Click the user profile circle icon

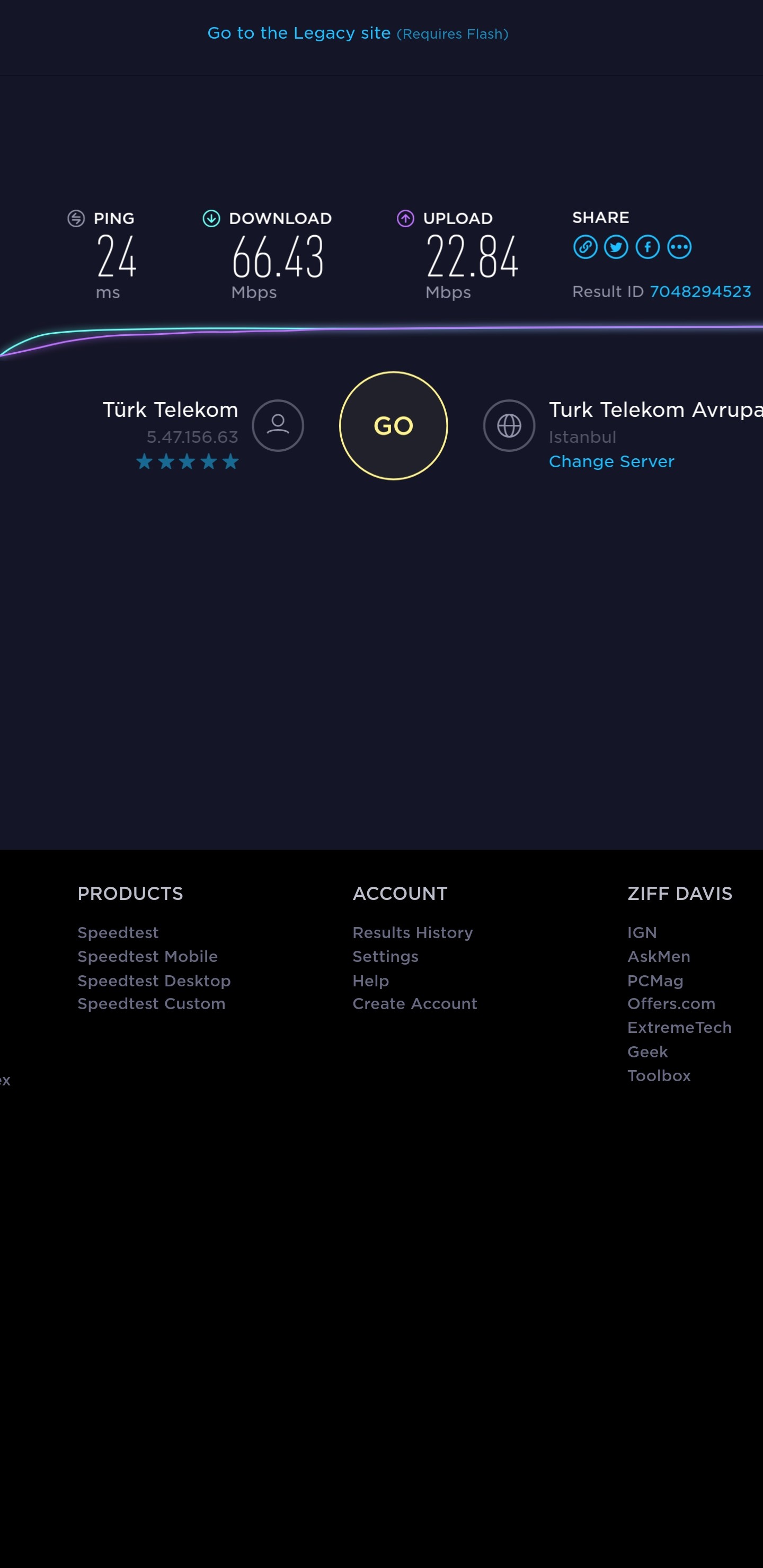point(278,425)
